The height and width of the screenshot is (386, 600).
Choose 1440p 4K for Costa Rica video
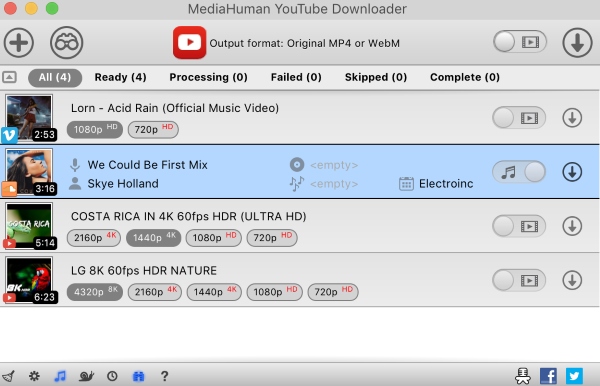[x=153, y=238]
